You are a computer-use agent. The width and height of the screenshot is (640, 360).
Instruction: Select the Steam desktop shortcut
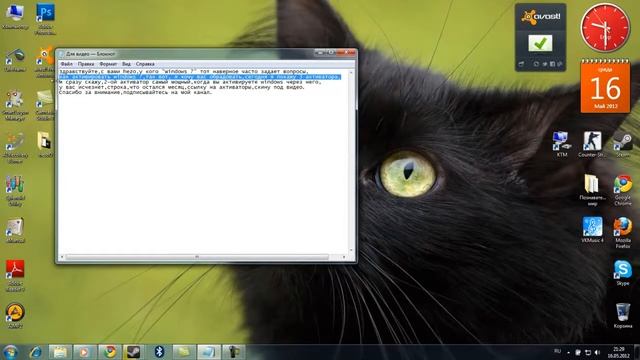[623, 144]
